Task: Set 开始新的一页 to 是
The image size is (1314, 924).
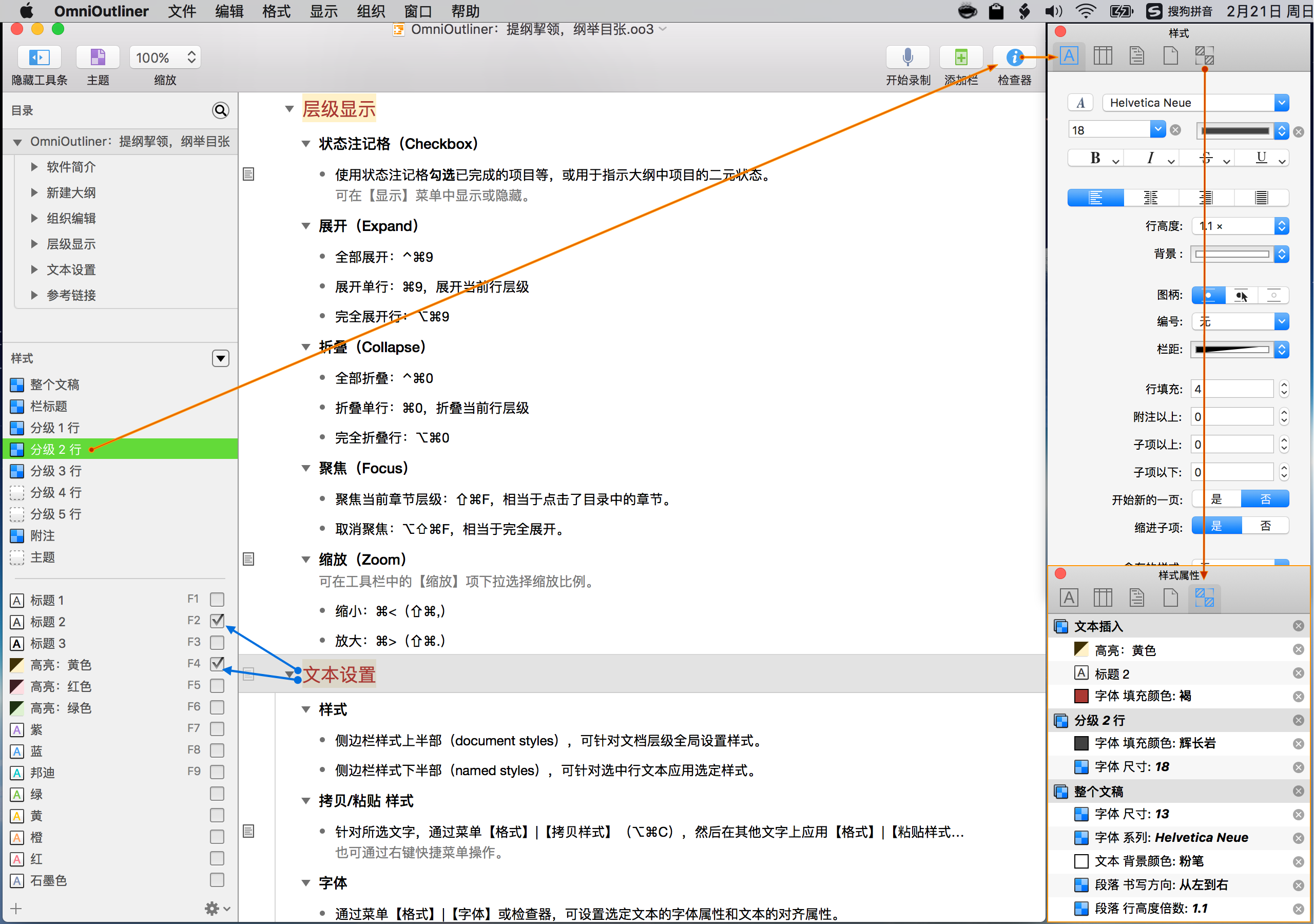Action: coord(1216,498)
